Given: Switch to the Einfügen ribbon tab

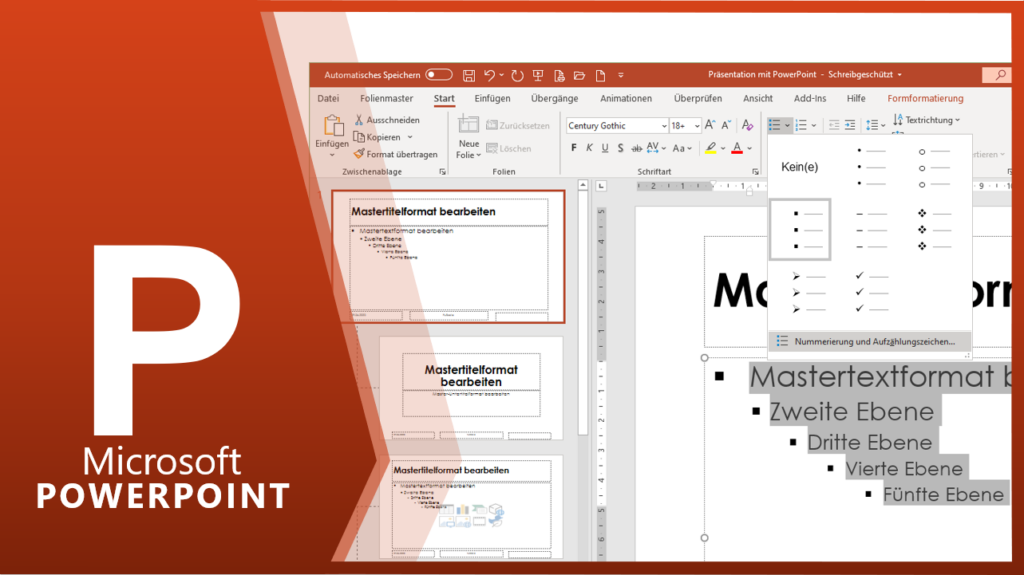Looking at the screenshot, I should 492,99.
